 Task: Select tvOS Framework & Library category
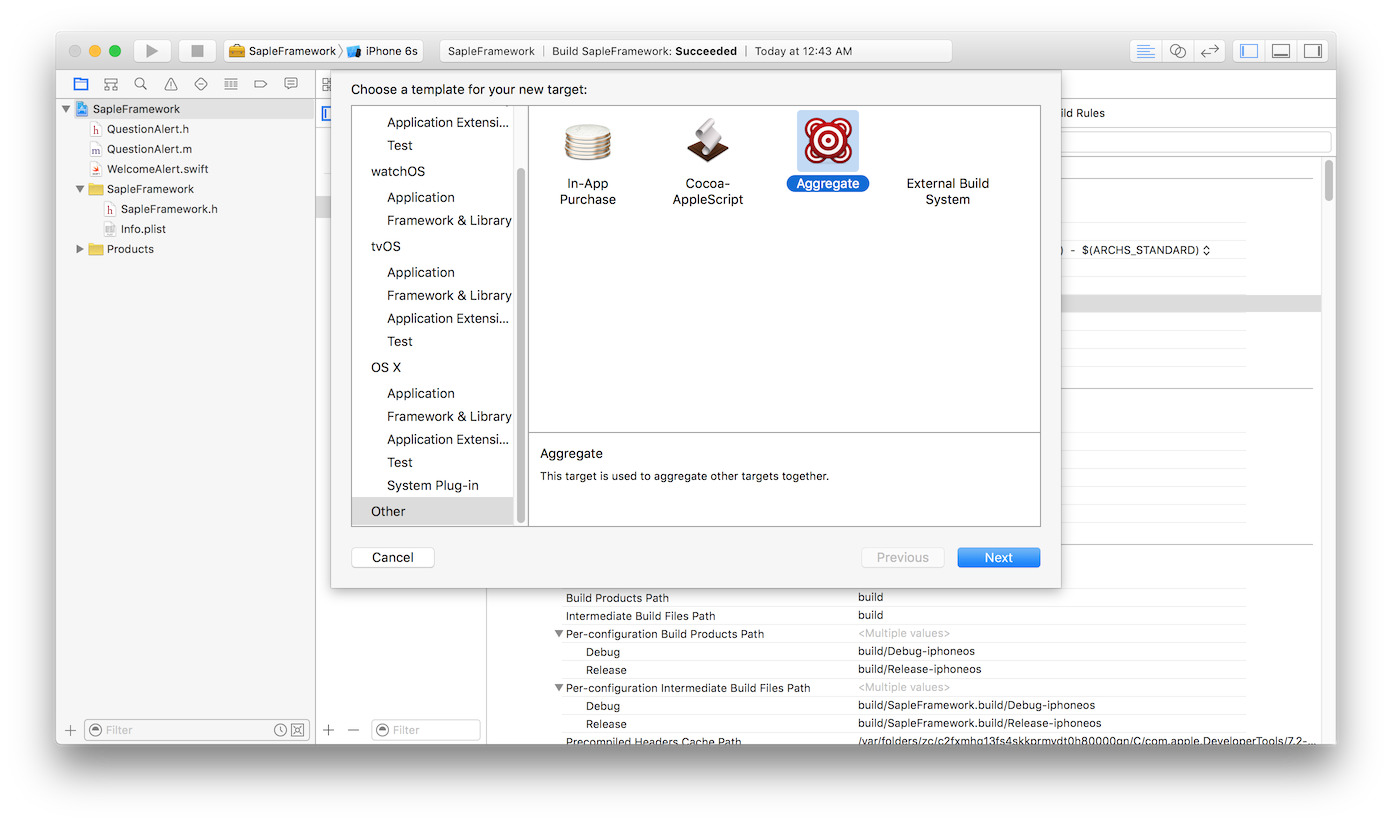(x=449, y=295)
